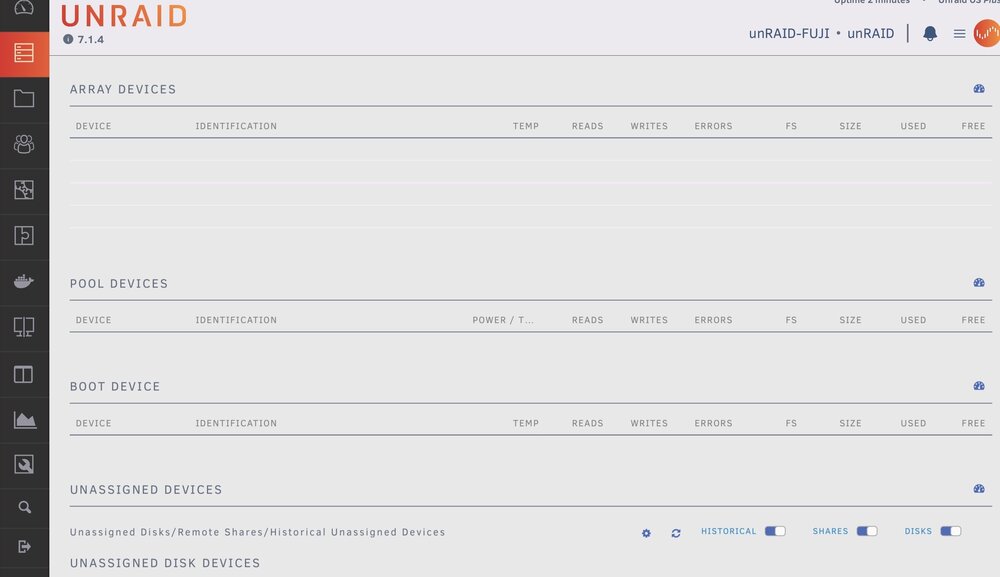
Task: Click the Used header in Boot Device table
Action: pos(913,423)
